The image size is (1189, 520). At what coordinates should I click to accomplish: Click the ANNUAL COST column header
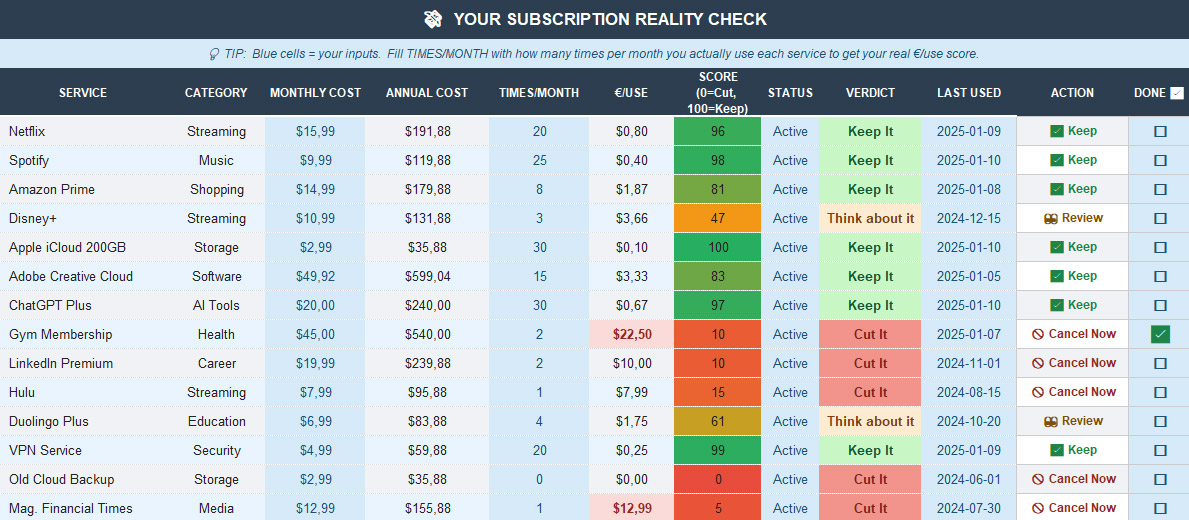tap(427, 92)
